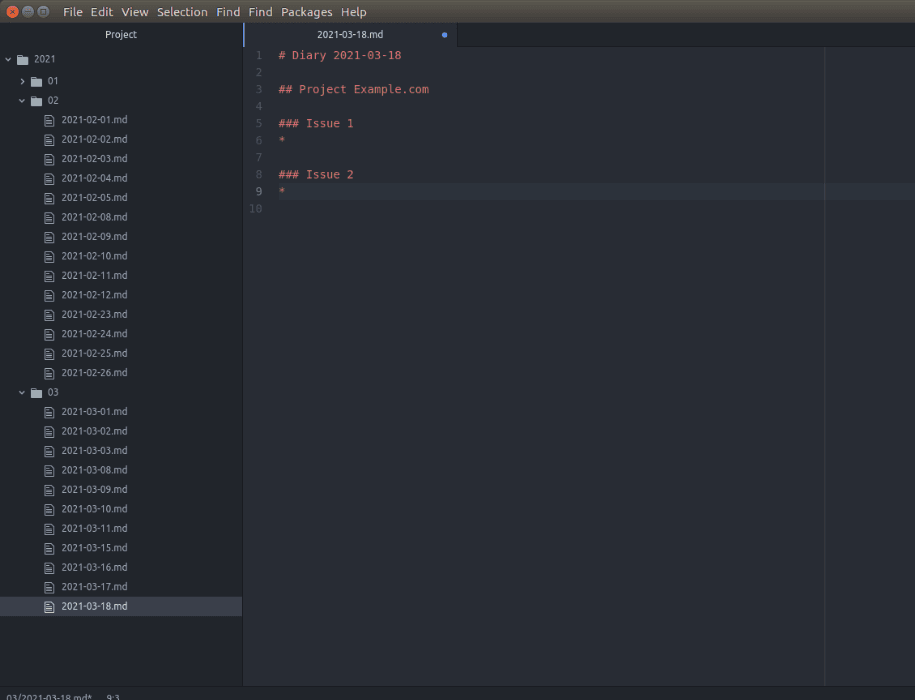Click the file icon beside 2021-02-26.md
The image size is (915, 700).
[49, 373]
